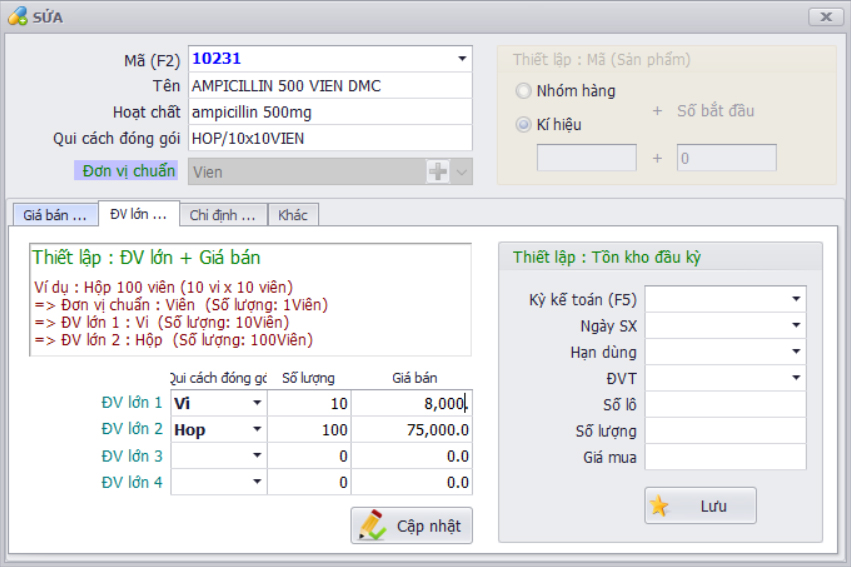Screen dimensions: 851x567
Task: Switch to the Chỉ định tab
Action: (222, 215)
